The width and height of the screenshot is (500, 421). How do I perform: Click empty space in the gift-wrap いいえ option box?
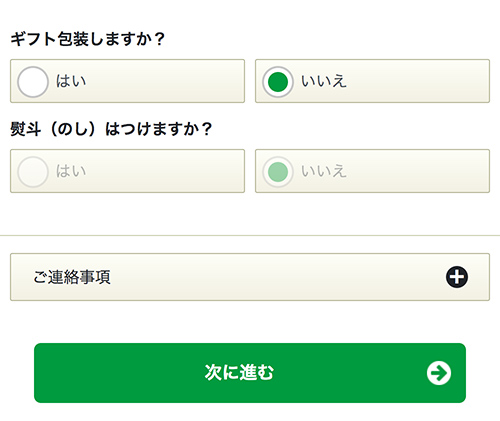click(x=417, y=81)
